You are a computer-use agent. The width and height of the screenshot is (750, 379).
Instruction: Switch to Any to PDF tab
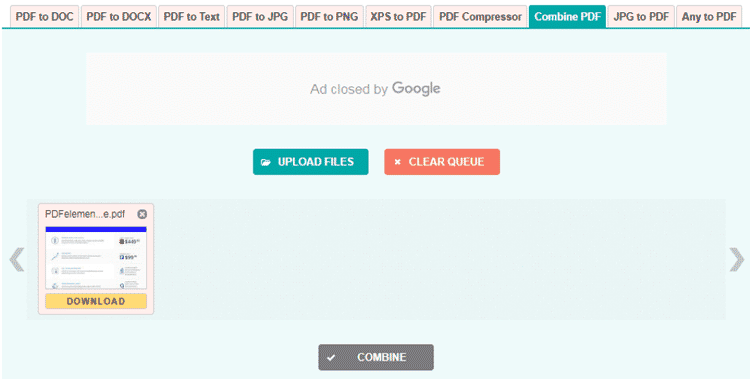pos(709,17)
